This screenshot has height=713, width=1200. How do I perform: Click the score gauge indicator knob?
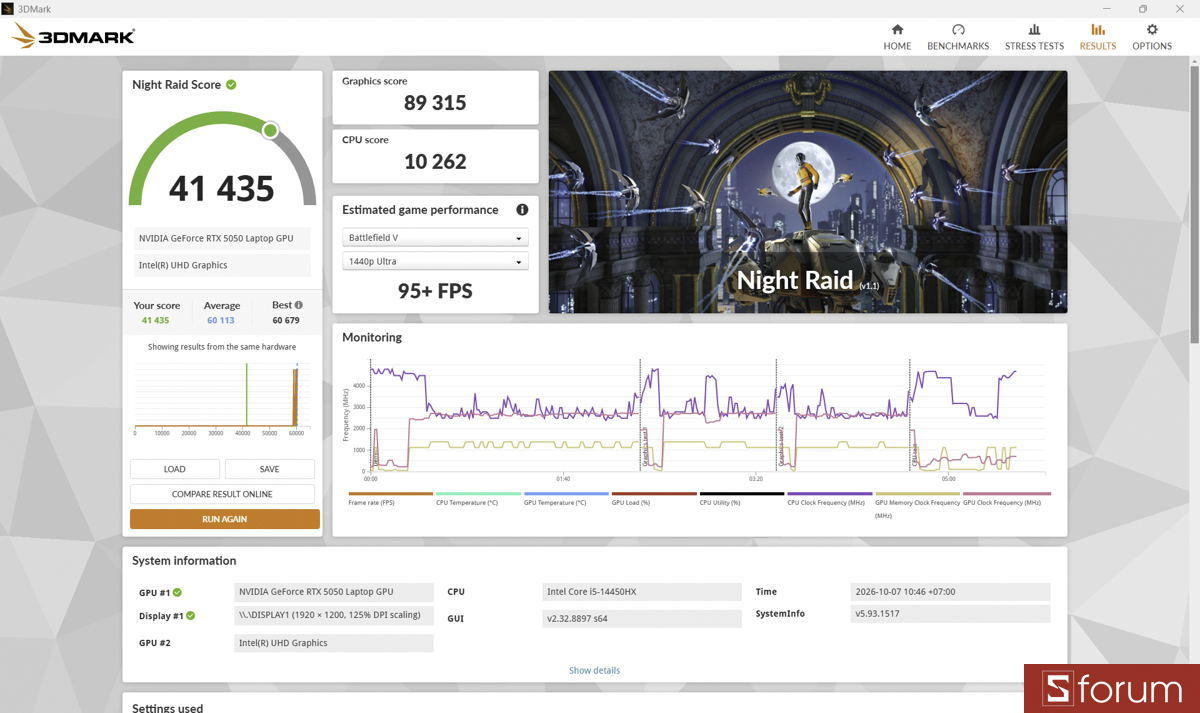(270, 130)
